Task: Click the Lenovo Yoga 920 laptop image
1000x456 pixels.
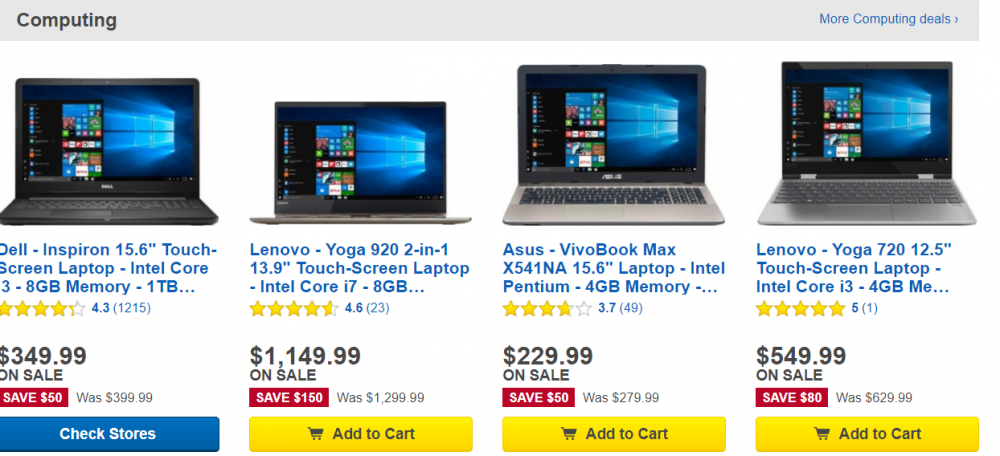Action: click(x=360, y=160)
